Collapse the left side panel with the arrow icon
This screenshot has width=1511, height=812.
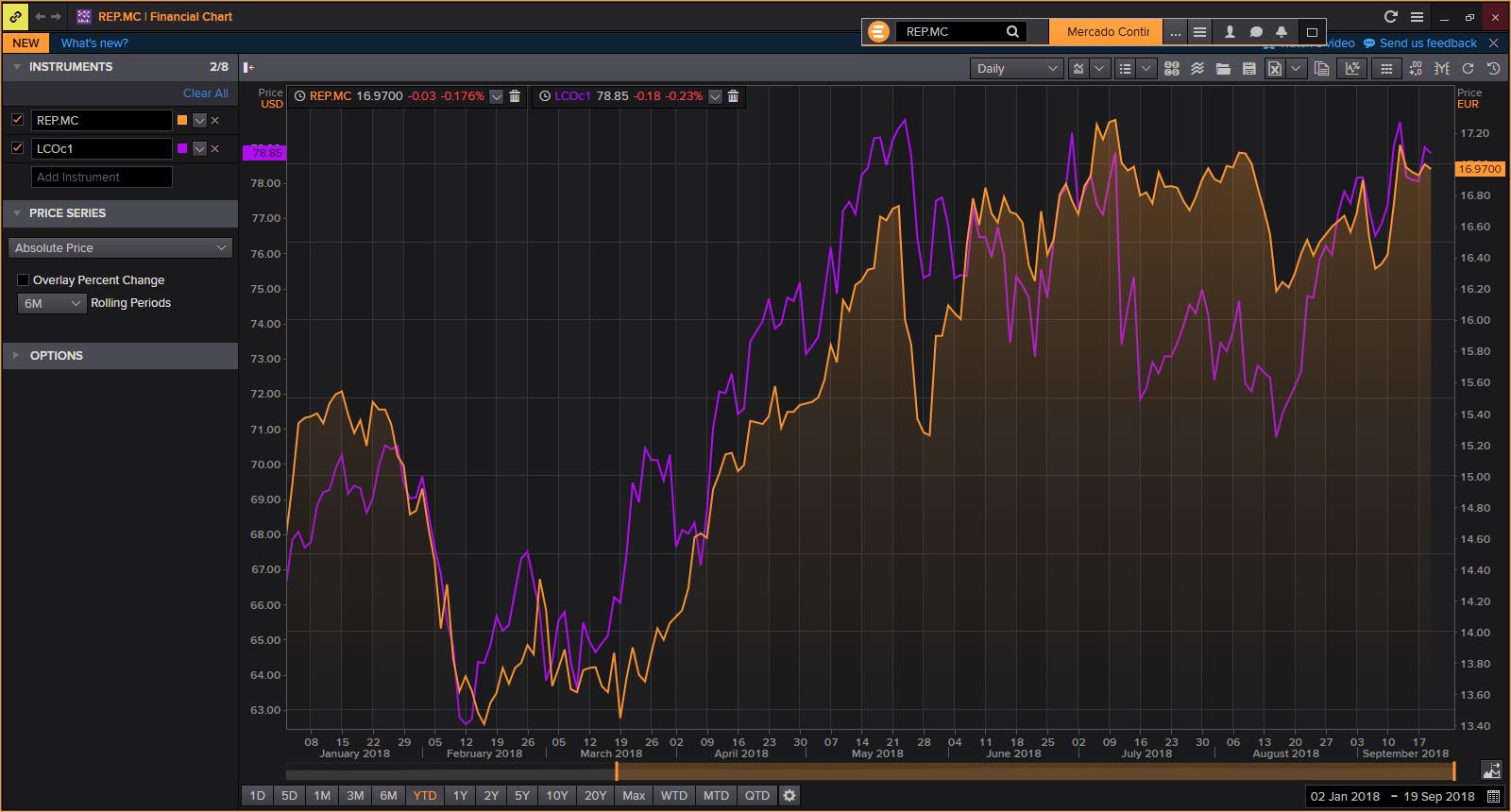248,67
